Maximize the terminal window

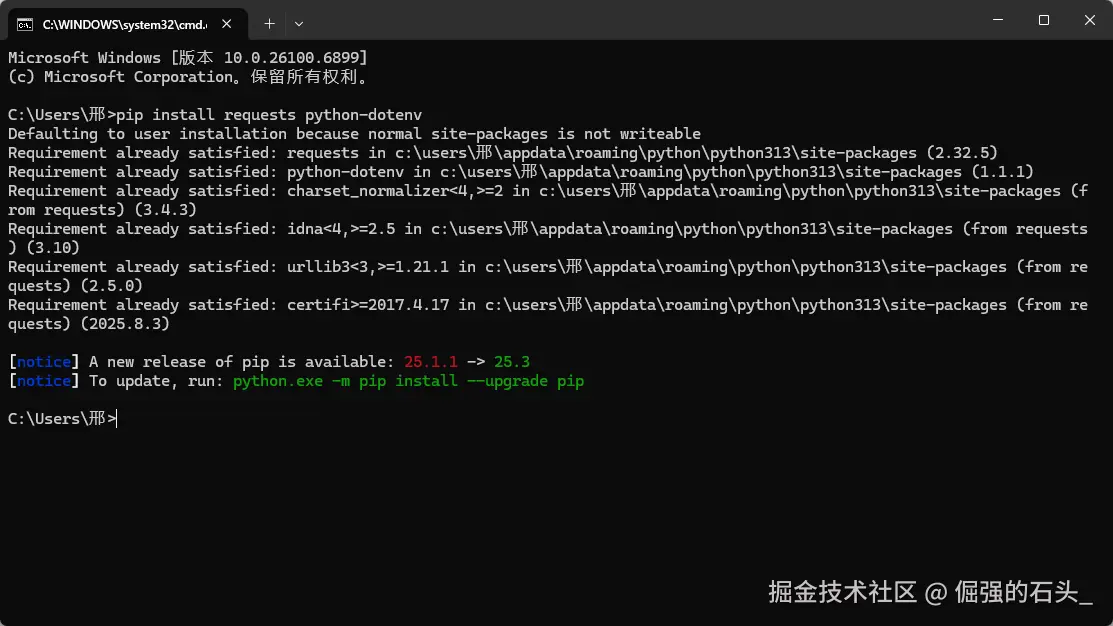[x=1043, y=20]
